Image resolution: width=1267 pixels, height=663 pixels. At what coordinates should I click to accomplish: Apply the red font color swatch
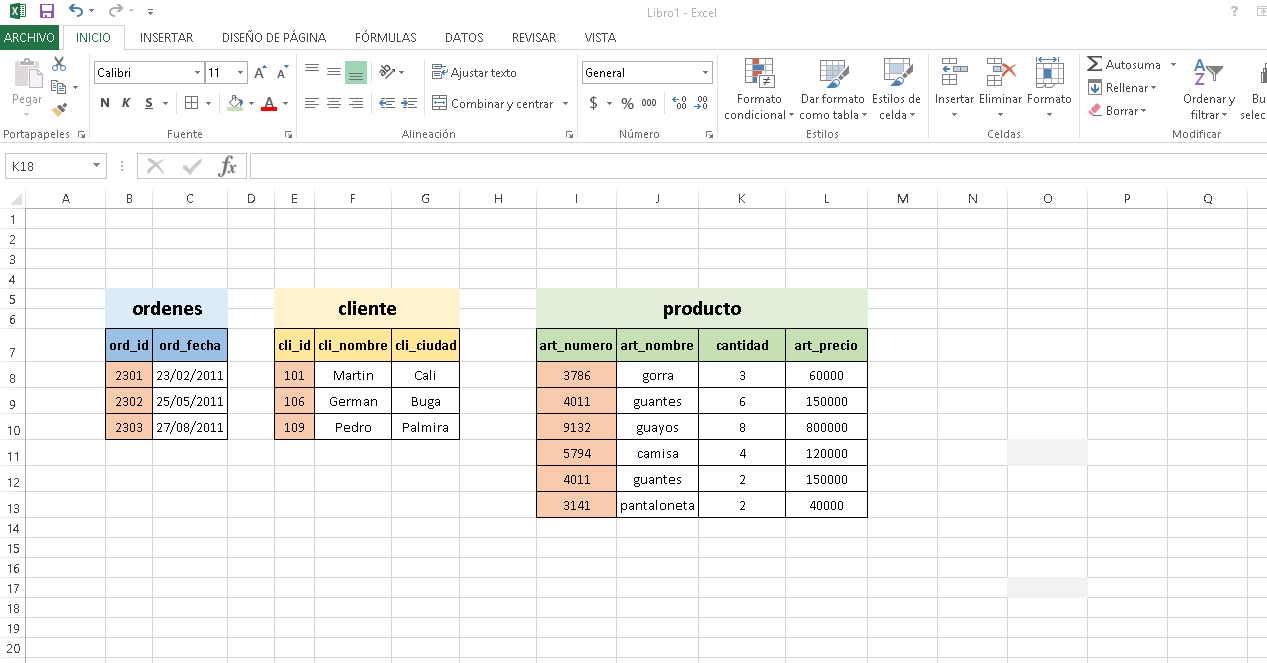click(268, 103)
